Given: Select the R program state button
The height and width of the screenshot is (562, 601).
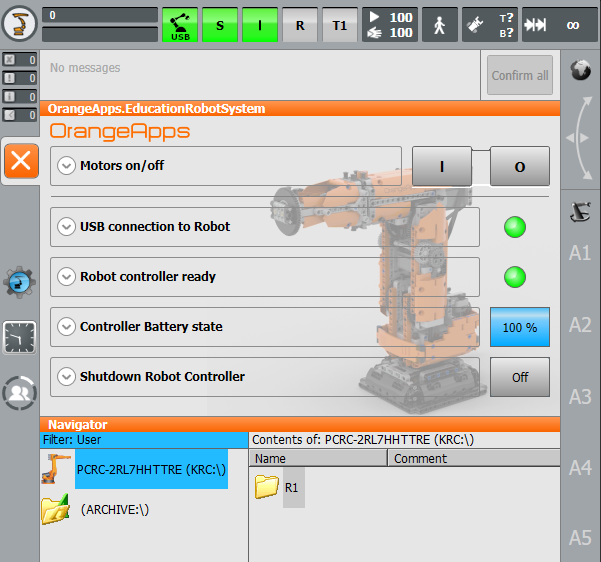Looking at the screenshot, I should point(300,25).
